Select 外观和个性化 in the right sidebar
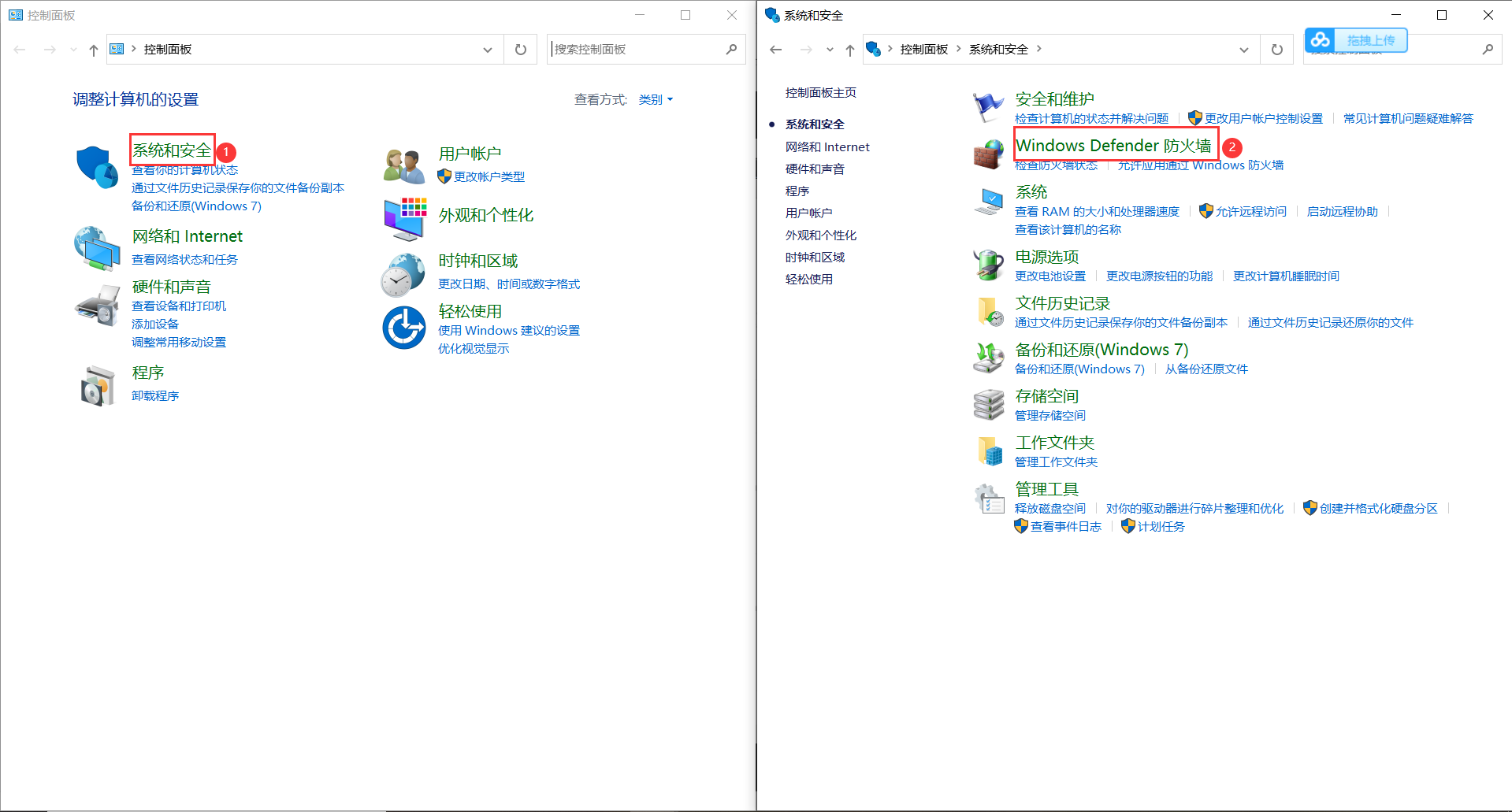 pyautogui.click(x=821, y=235)
